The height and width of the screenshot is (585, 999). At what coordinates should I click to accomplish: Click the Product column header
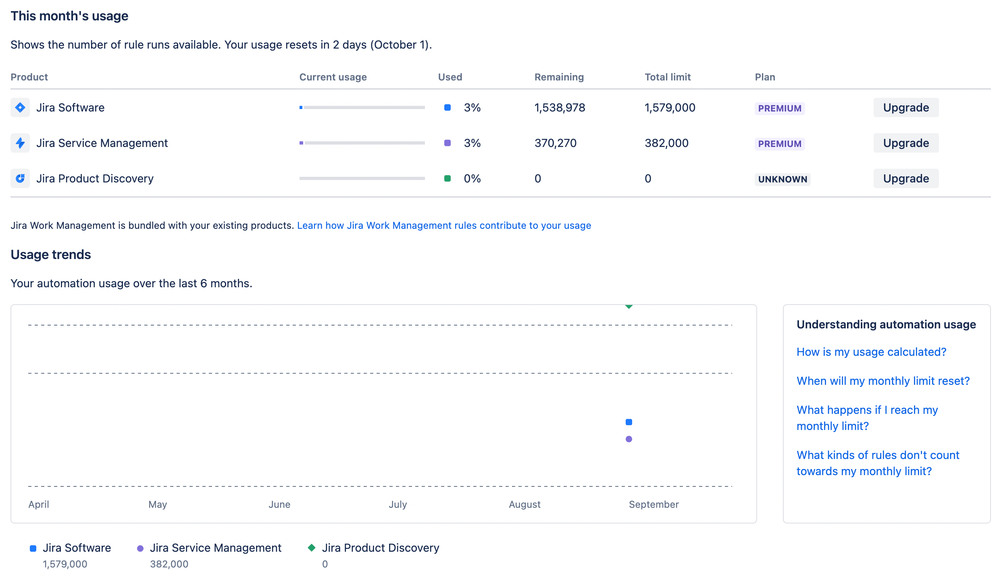click(29, 77)
